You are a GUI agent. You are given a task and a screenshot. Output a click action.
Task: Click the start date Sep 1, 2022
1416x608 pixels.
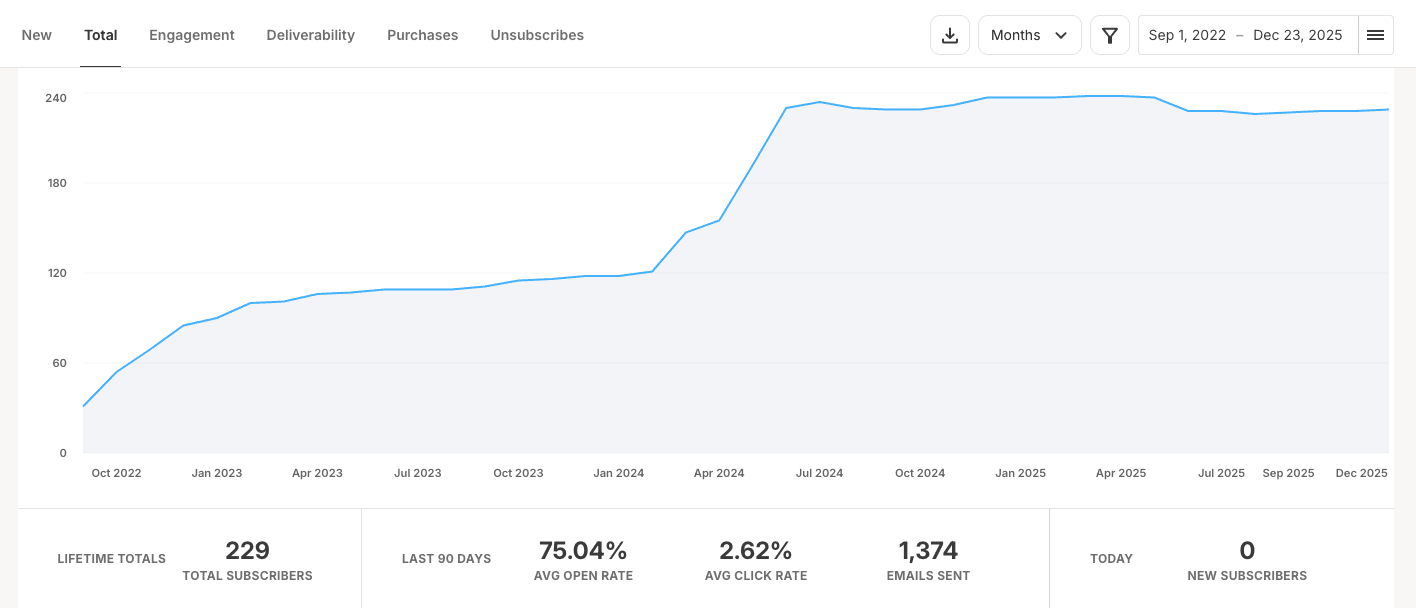(x=1187, y=35)
